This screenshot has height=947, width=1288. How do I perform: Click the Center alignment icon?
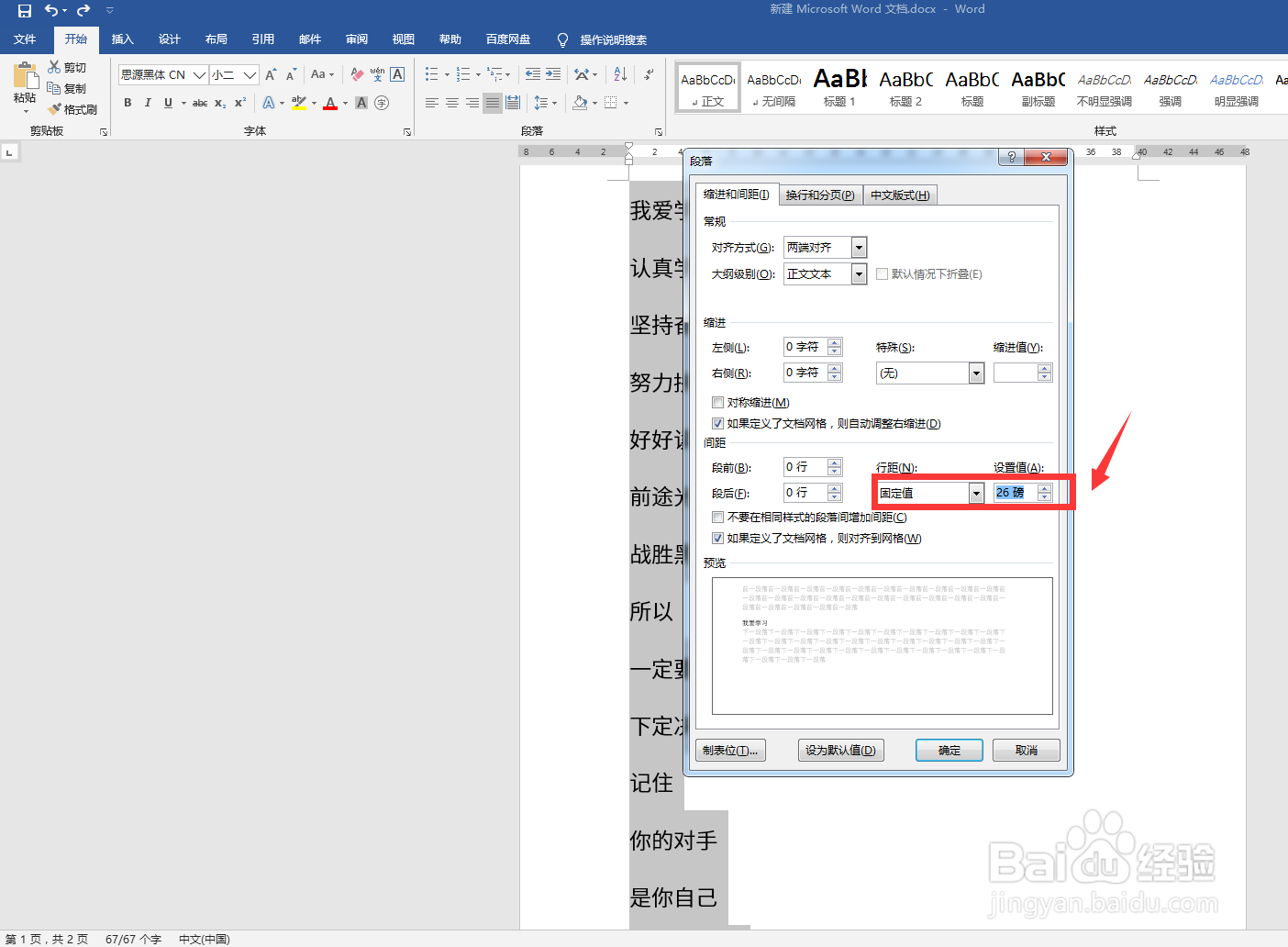452,103
